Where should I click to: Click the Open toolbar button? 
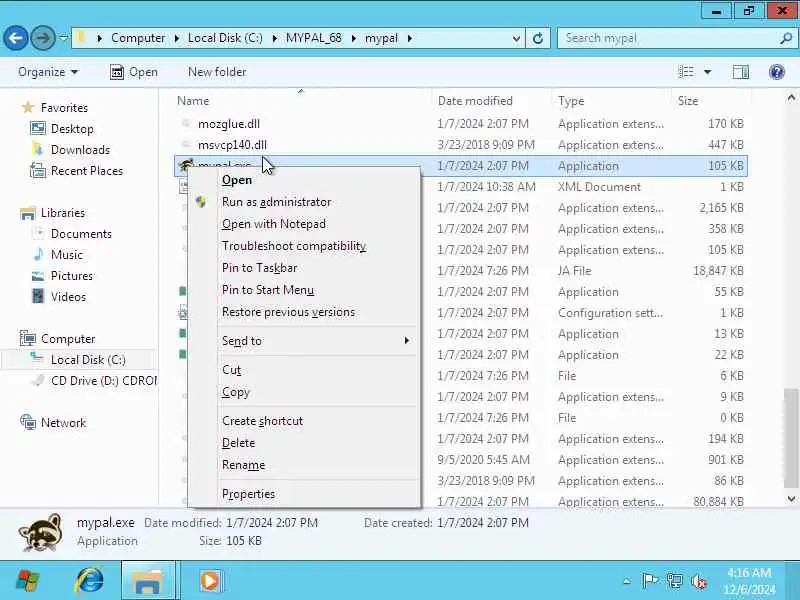coord(134,72)
